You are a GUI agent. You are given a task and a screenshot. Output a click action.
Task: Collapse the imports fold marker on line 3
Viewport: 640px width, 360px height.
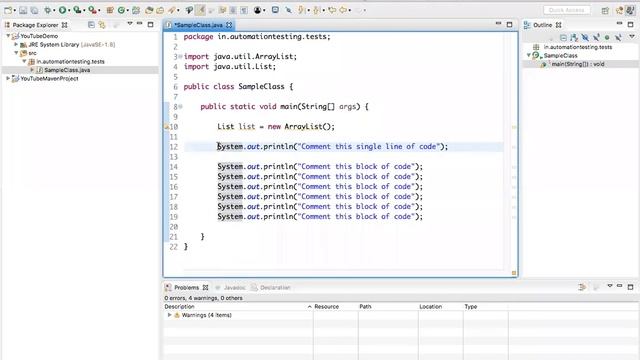point(181,56)
